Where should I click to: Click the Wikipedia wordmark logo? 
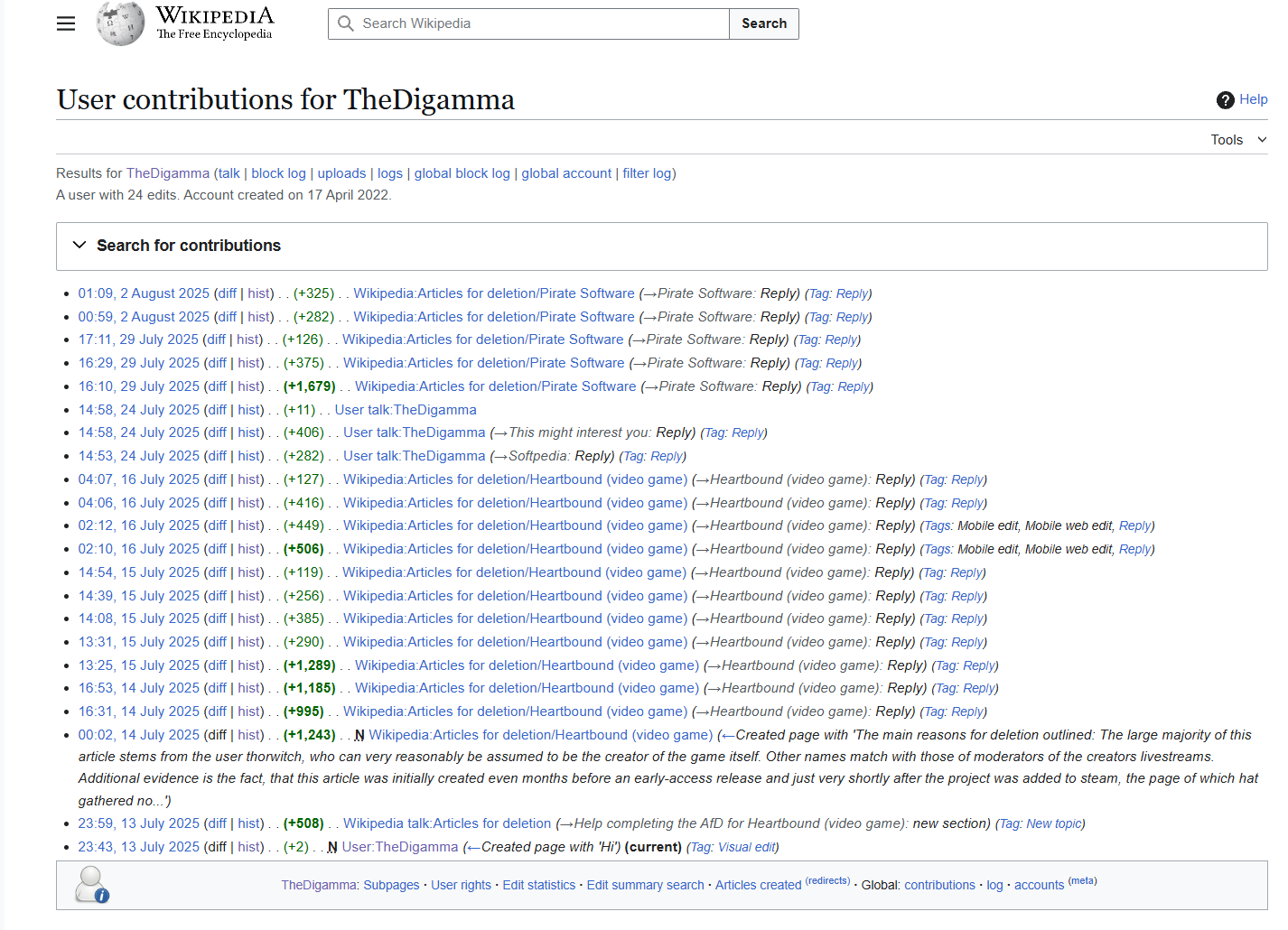tap(215, 23)
